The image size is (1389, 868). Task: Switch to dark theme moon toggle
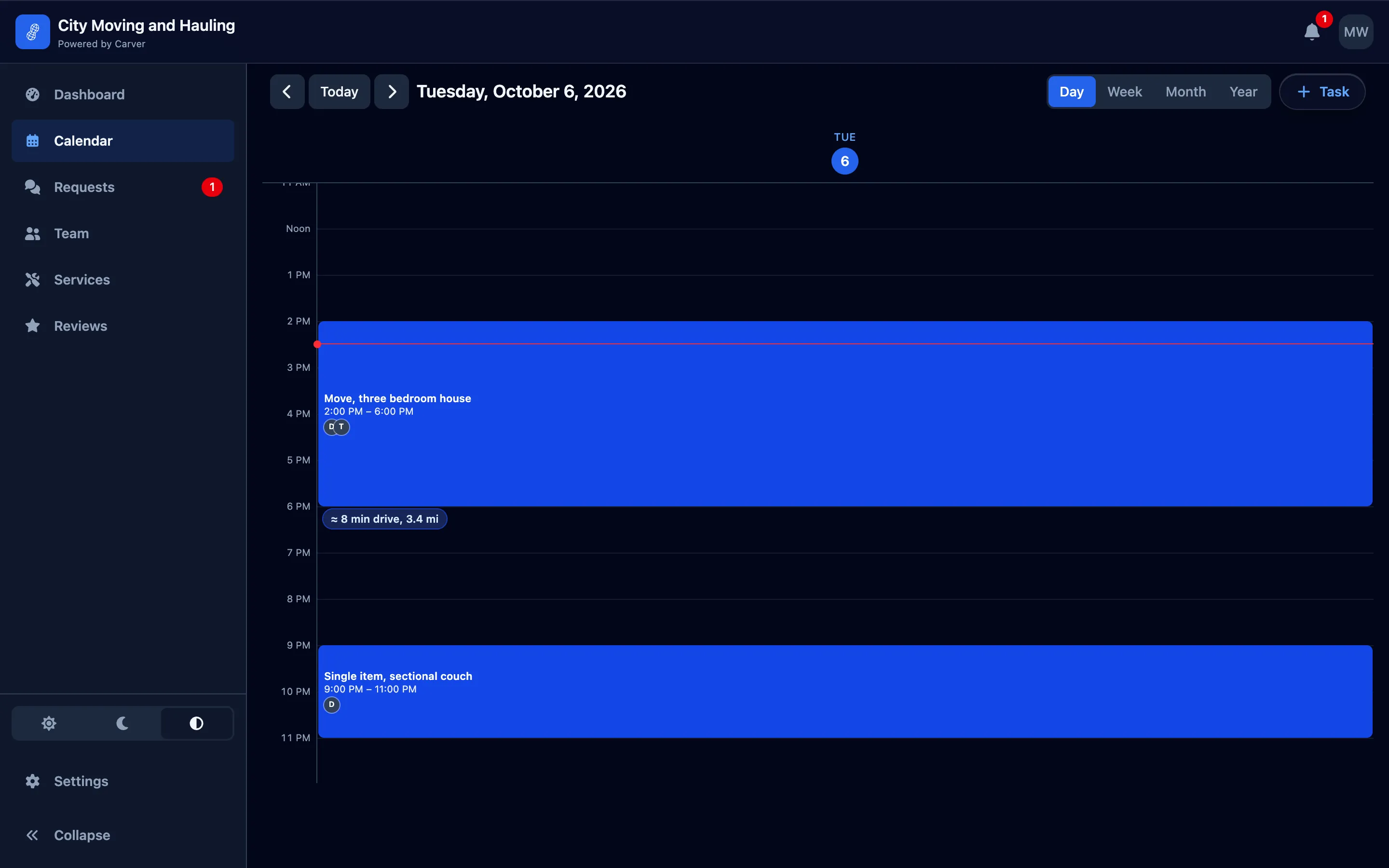[x=122, y=723]
